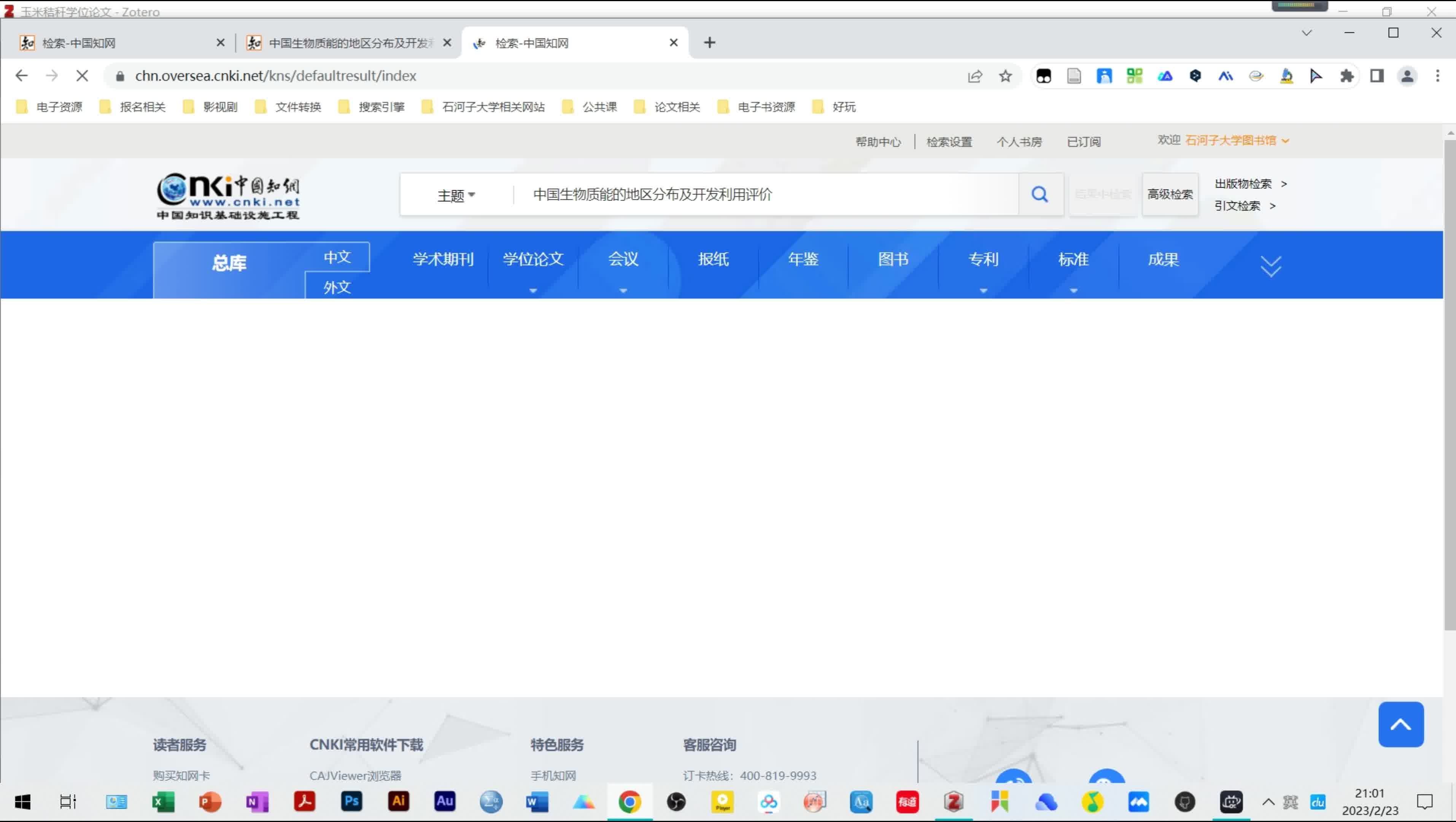
Task: Select the 学位论文 tab in database
Action: [532, 259]
